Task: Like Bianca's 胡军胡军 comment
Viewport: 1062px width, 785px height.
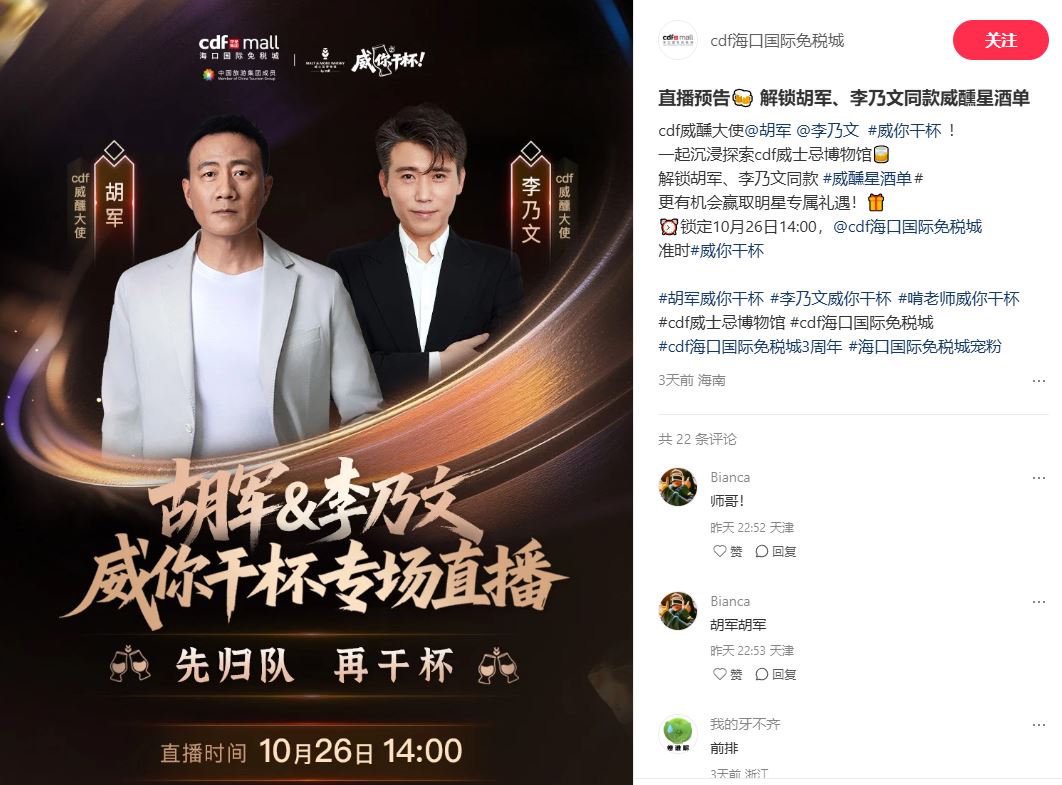Action: click(x=727, y=674)
